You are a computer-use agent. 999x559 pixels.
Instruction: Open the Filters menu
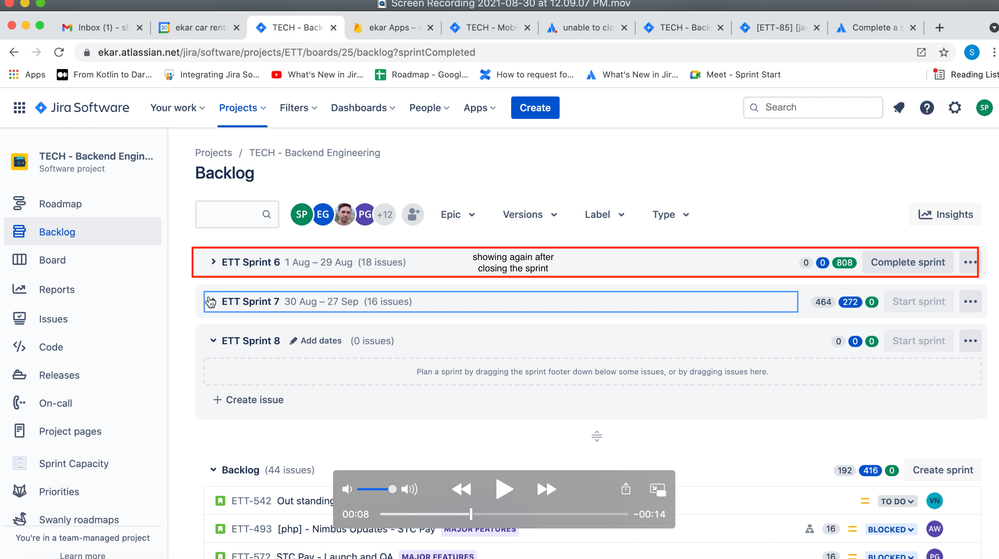tap(298, 108)
